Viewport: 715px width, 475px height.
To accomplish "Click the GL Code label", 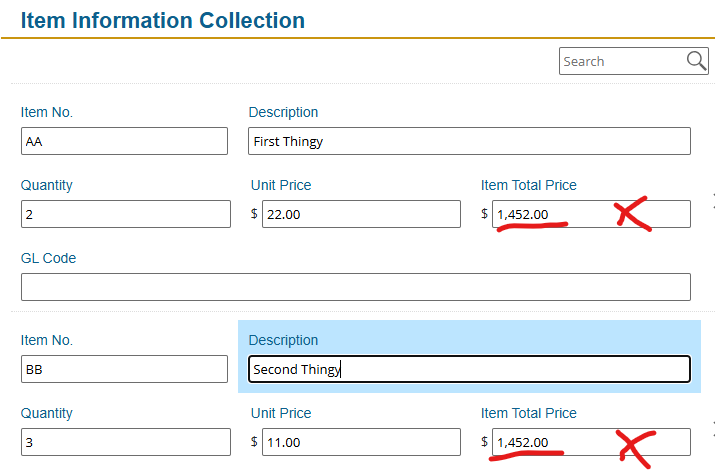I will point(48,258).
